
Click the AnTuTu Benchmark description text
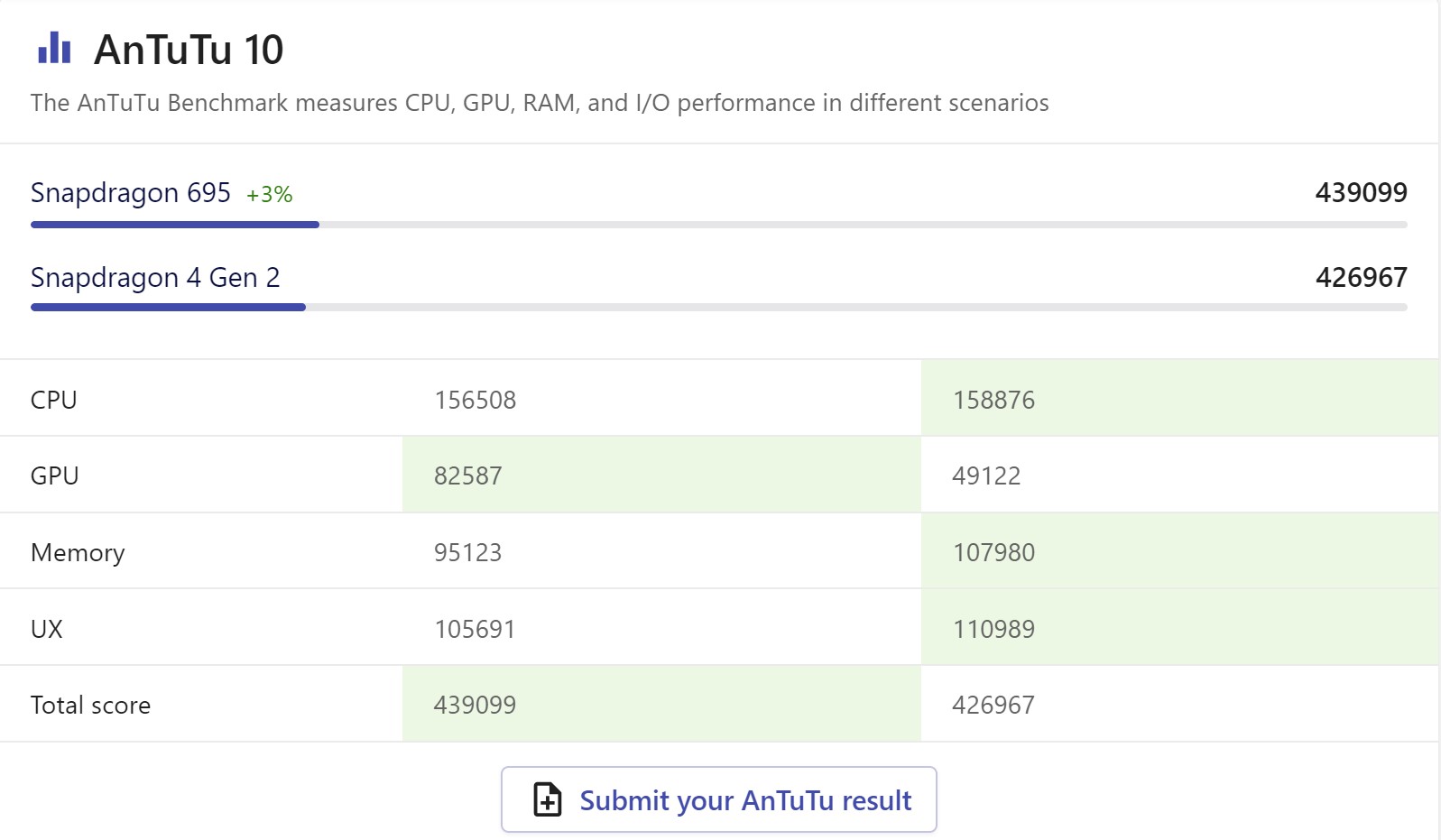click(540, 103)
